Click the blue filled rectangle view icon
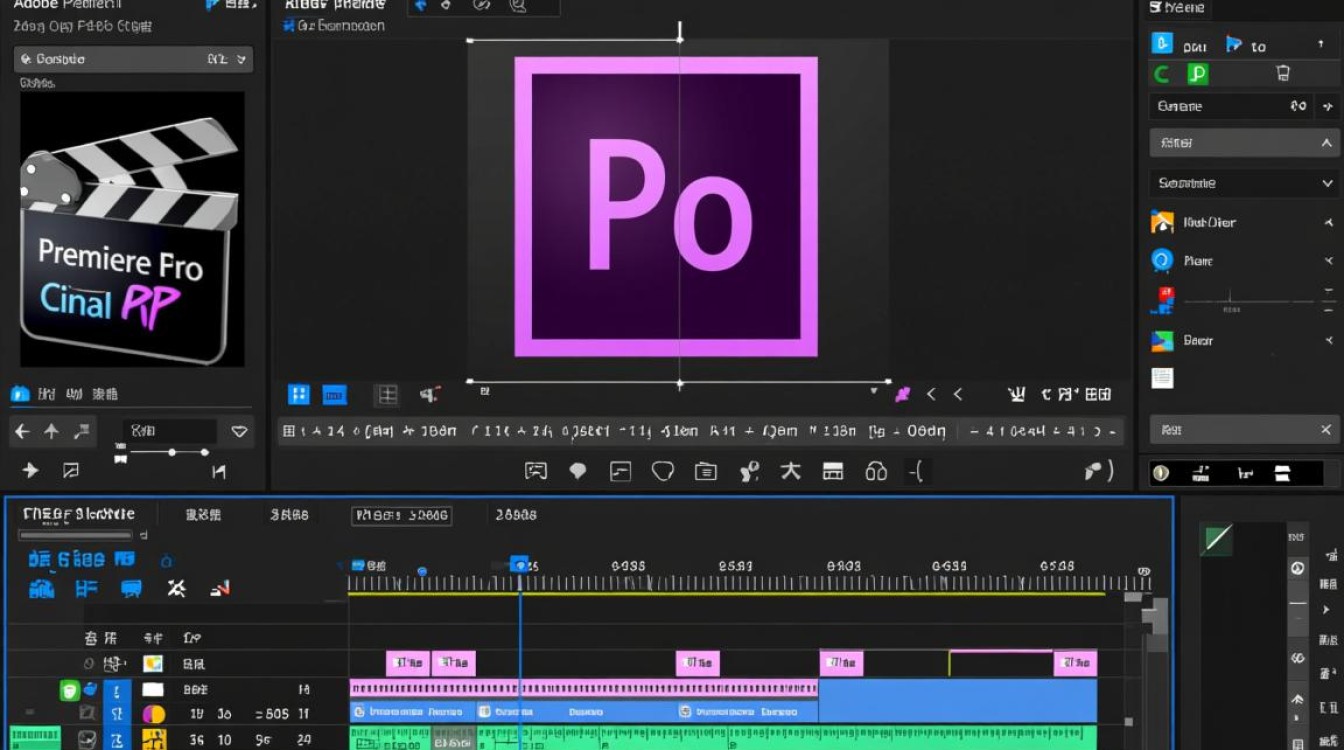Viewport: 1344px width, 750px height. point(334,395)
